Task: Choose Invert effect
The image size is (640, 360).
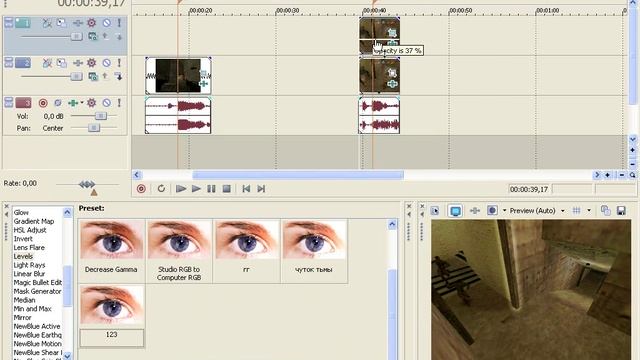Action: click(23, 239)
